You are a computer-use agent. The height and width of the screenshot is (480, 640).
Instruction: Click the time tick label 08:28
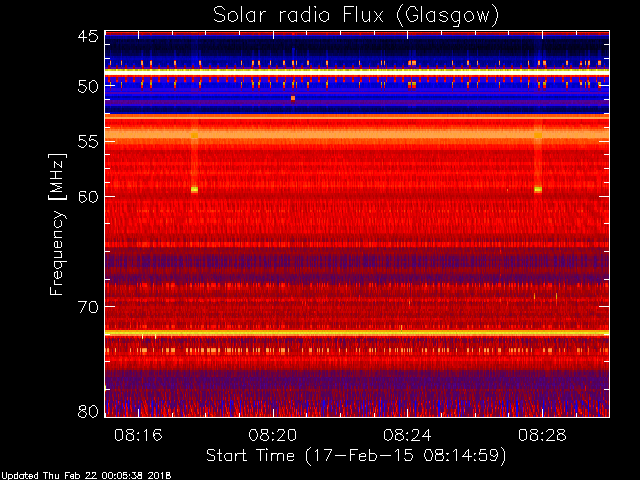click(542, 435)
